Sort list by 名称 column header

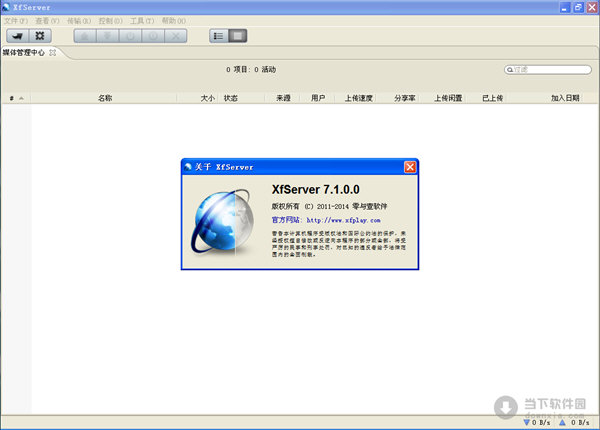coord(104,98)
